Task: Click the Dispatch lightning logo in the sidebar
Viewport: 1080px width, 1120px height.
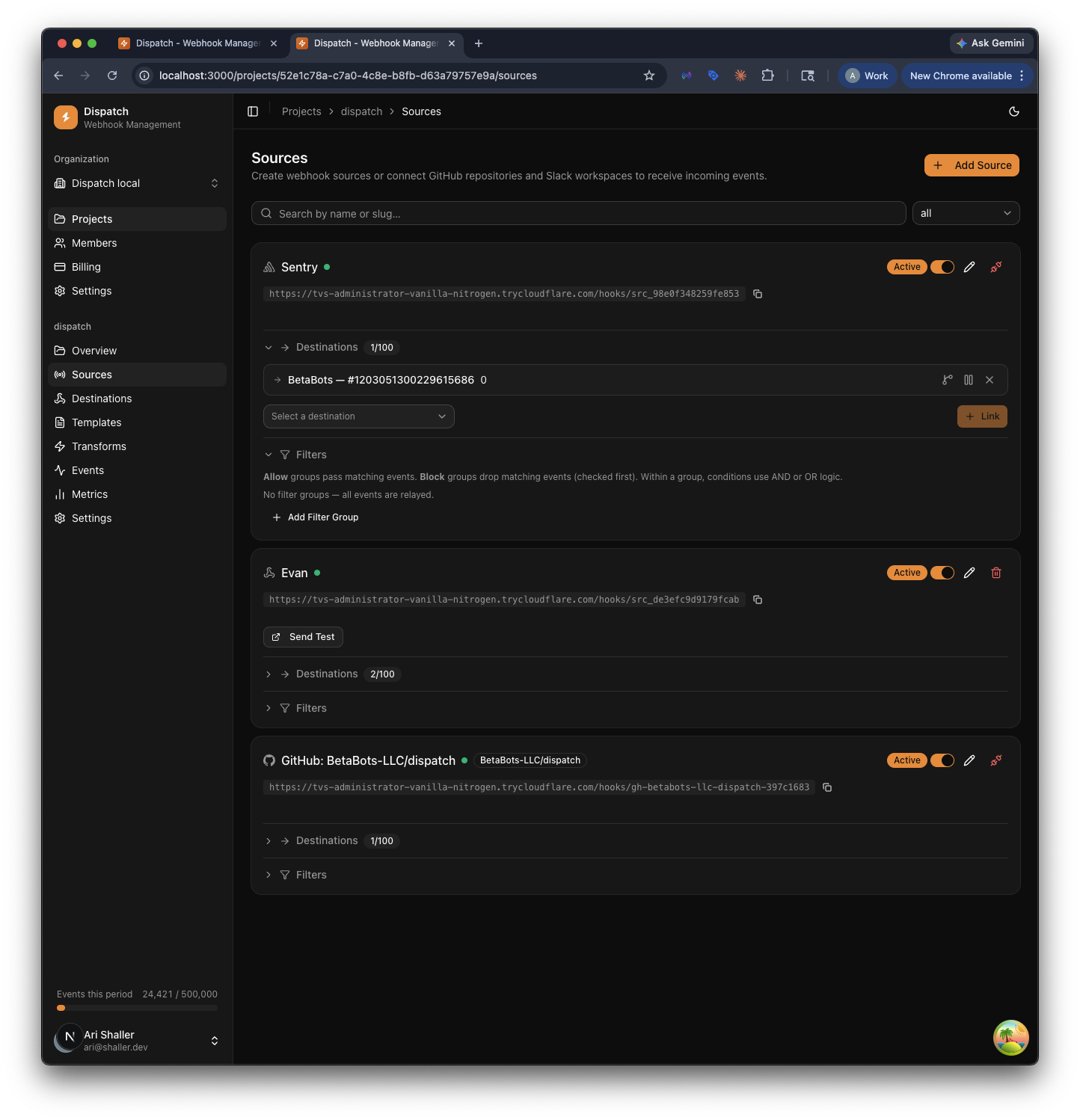Action: [x=66, y=117]
